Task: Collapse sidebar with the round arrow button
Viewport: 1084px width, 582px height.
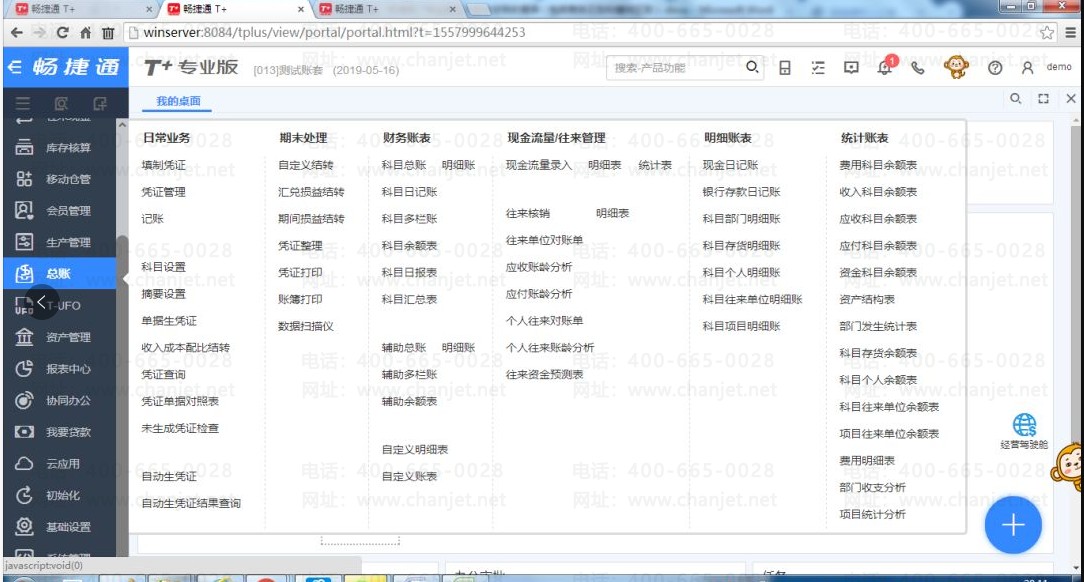Action: pyautogui.click(x=41, y=302)
